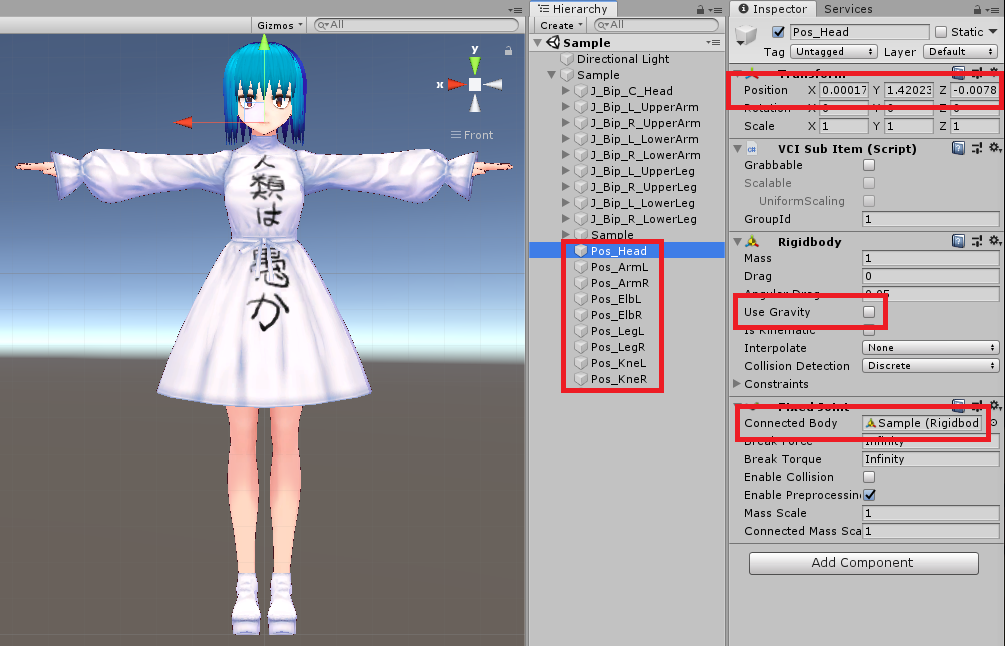Toggle the Scalable checkbox
1005x646 pixels.
click(869, 183)
